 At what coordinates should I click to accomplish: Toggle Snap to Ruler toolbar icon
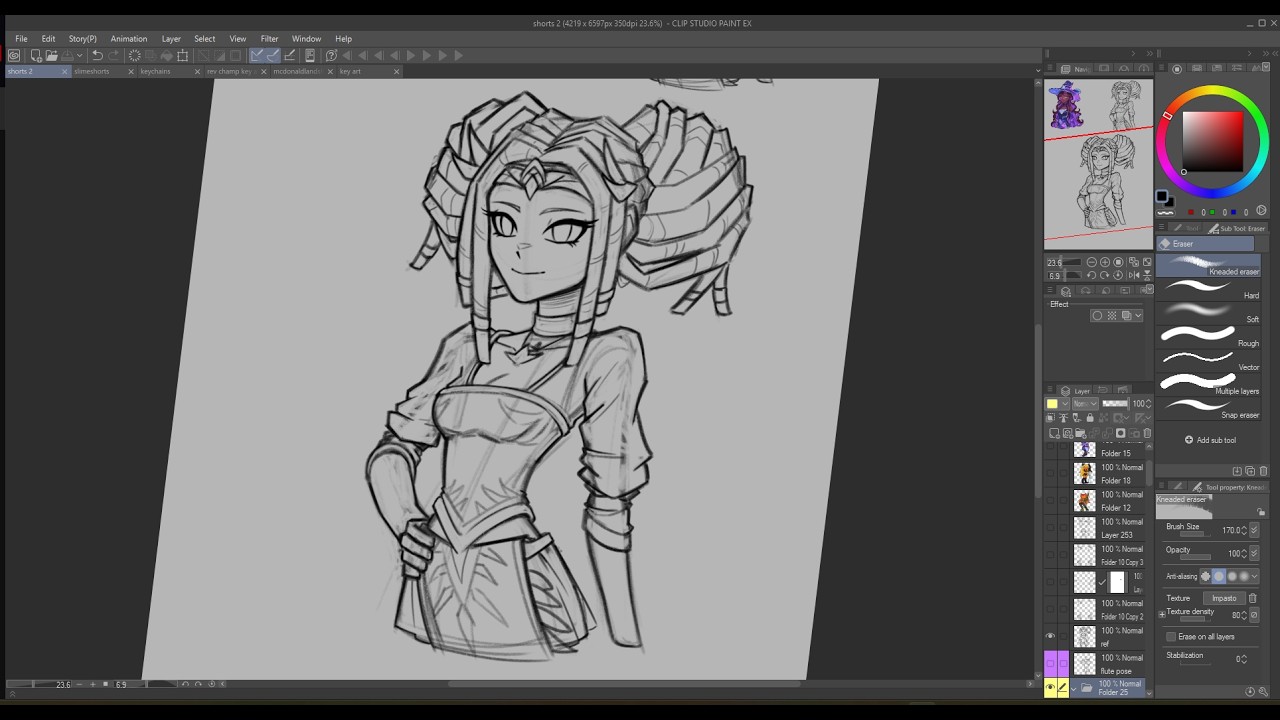256,55
